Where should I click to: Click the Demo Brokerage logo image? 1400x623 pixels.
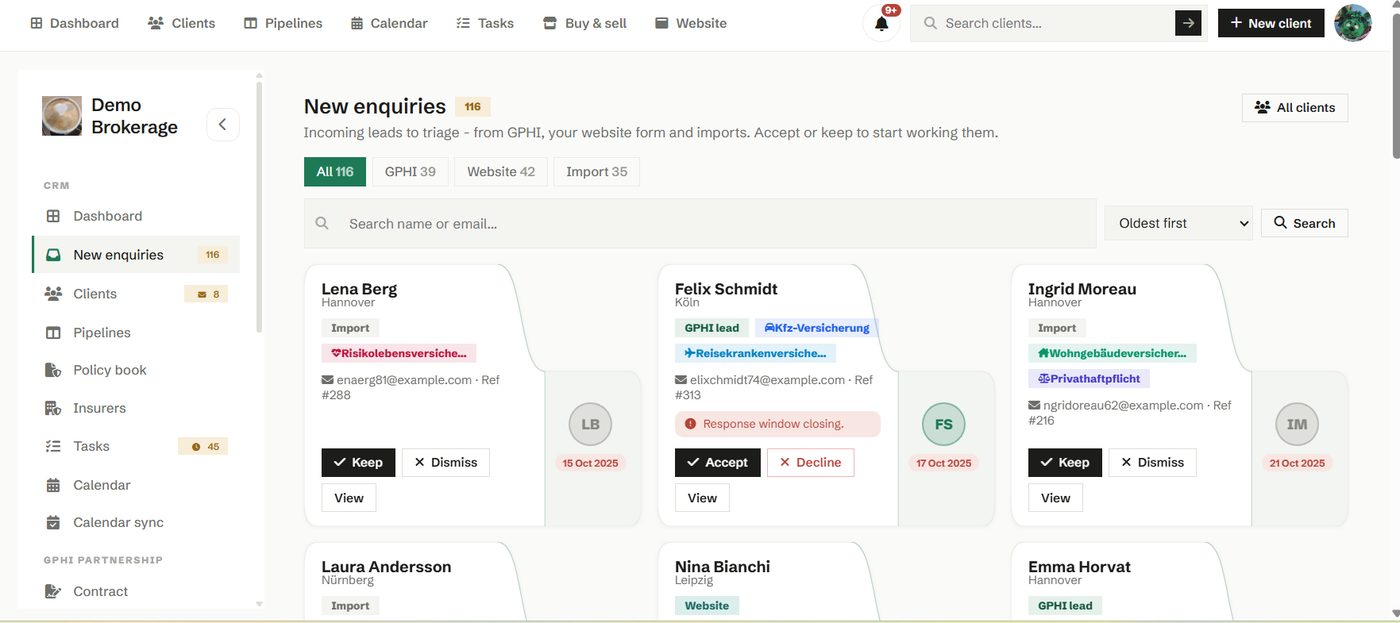(62, 116)
